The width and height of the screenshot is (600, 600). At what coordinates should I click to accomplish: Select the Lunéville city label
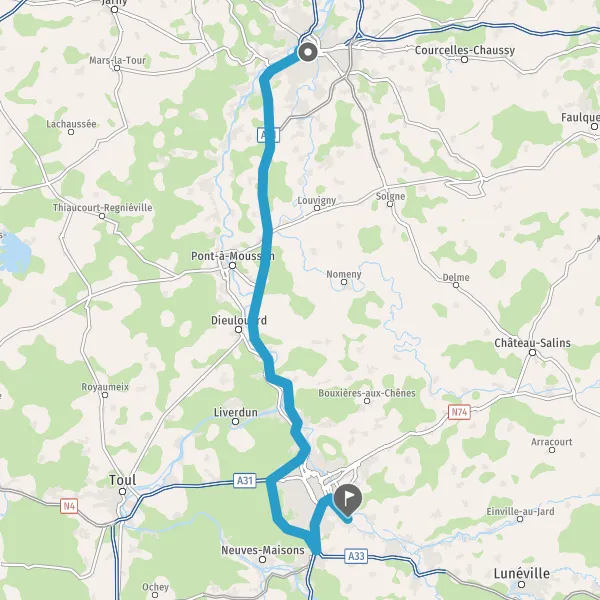coord(522,574)
